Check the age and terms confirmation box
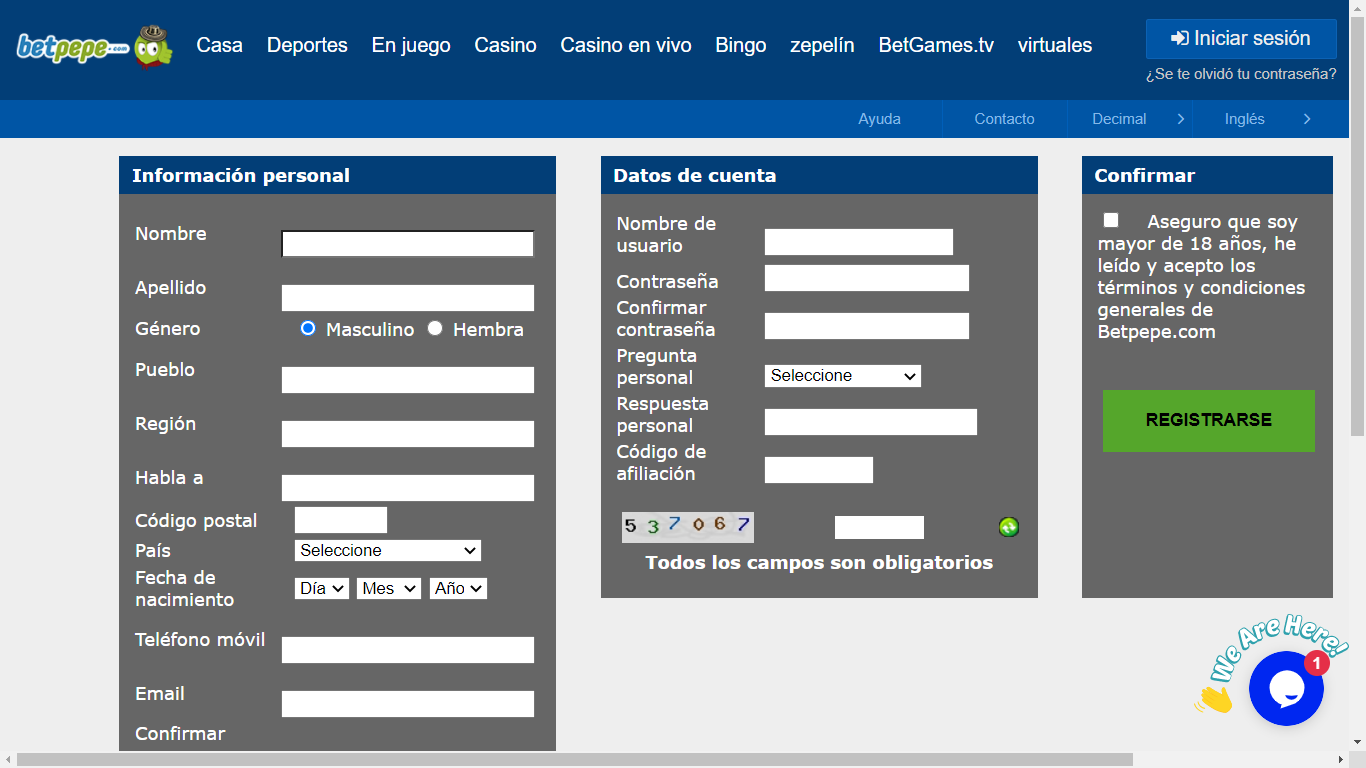Viewport: 1366px width, 768px height. (1111, 220)
